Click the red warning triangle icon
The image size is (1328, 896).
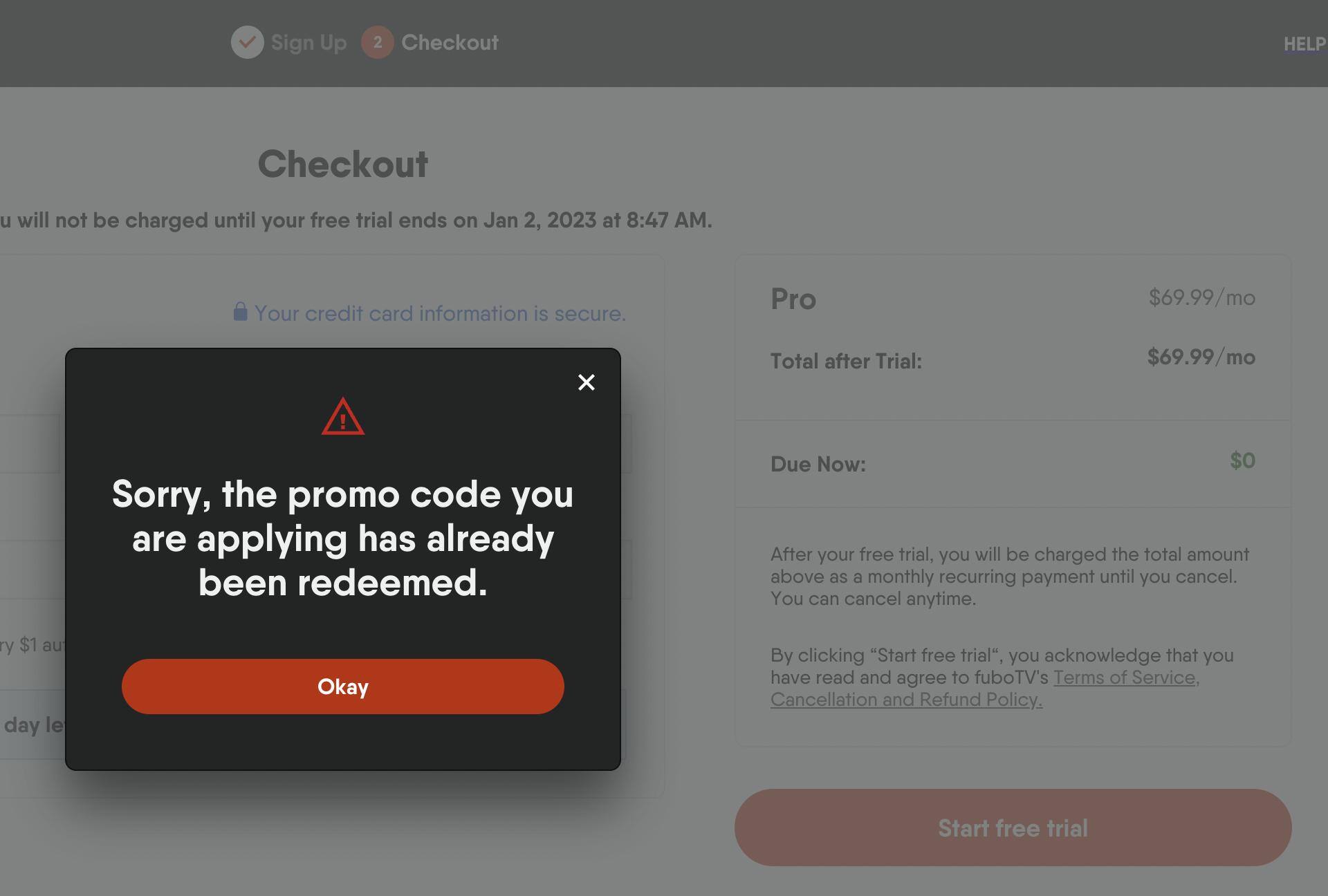[x=343, y=417]
